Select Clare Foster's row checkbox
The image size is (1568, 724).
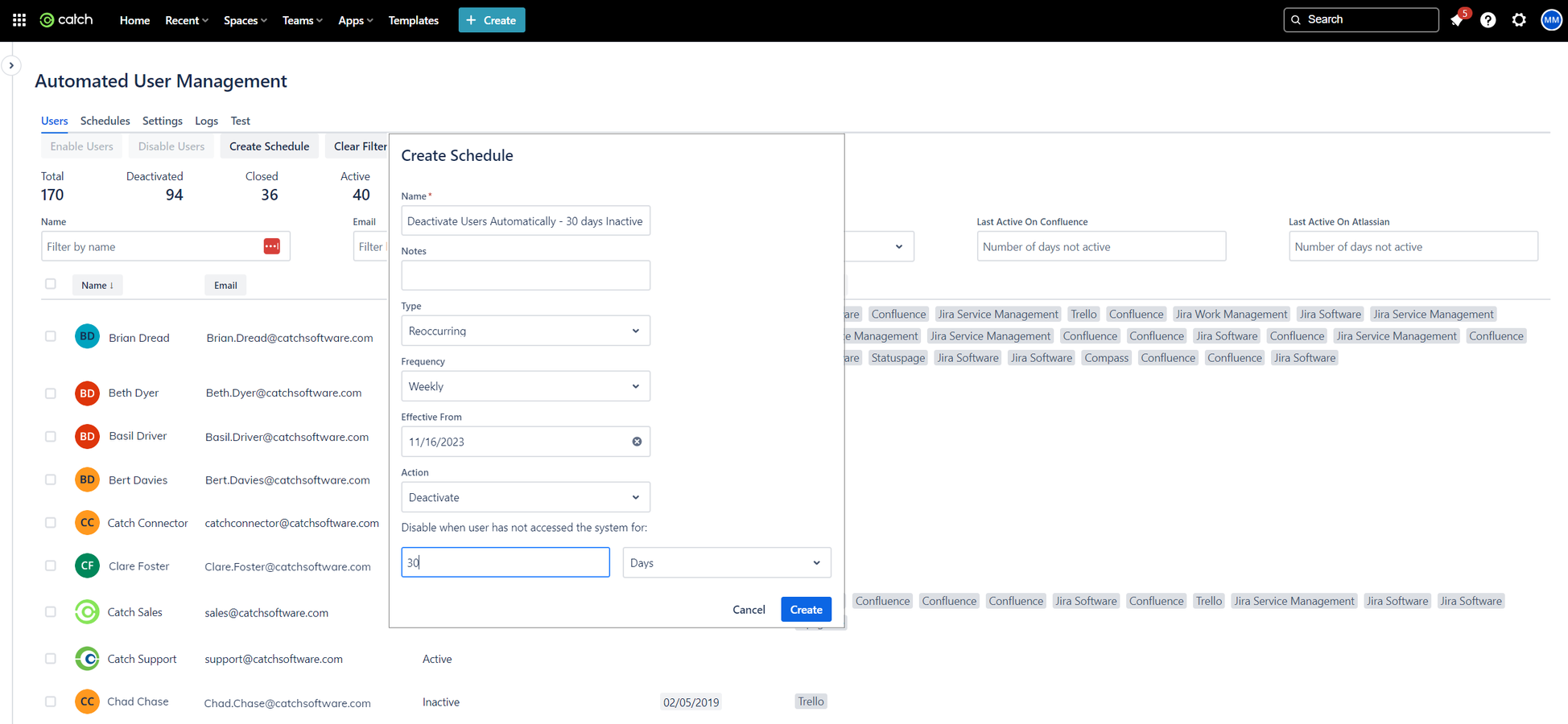(x=51, y=566)
